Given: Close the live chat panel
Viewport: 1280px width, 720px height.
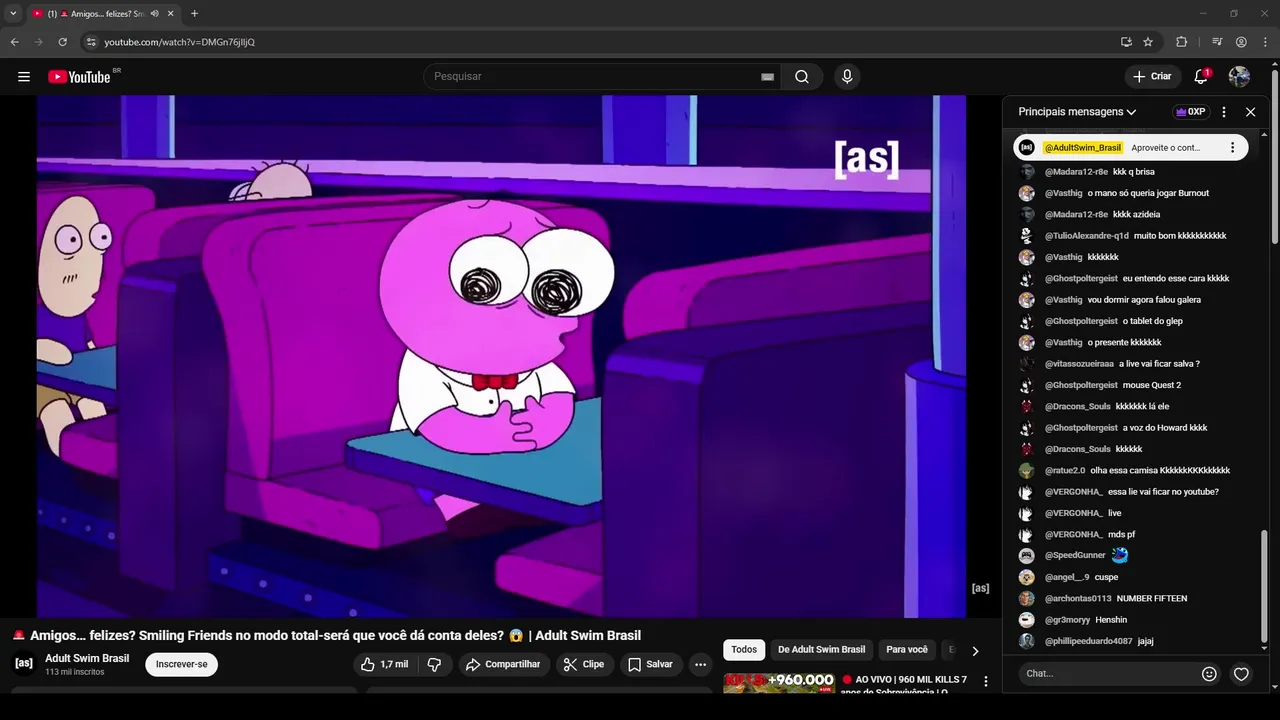Looking at the screenshot, I should coord(1250,112).
